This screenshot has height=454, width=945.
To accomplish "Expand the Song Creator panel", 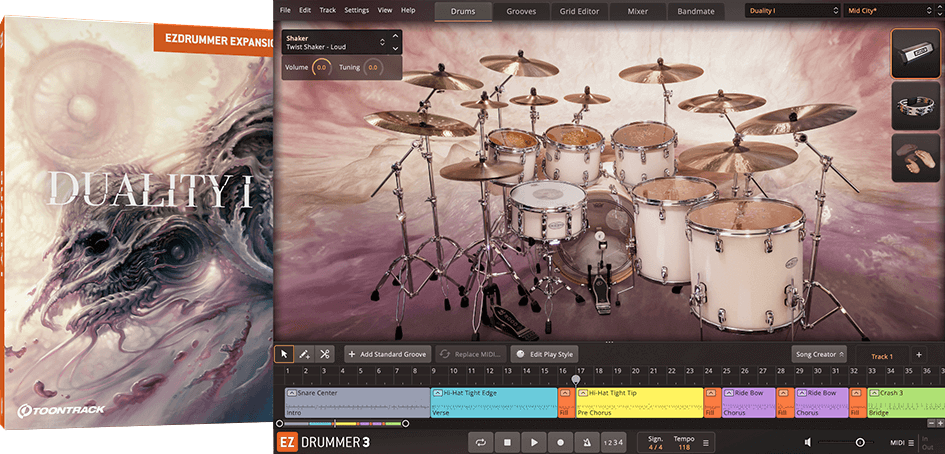I will (819, 355).
